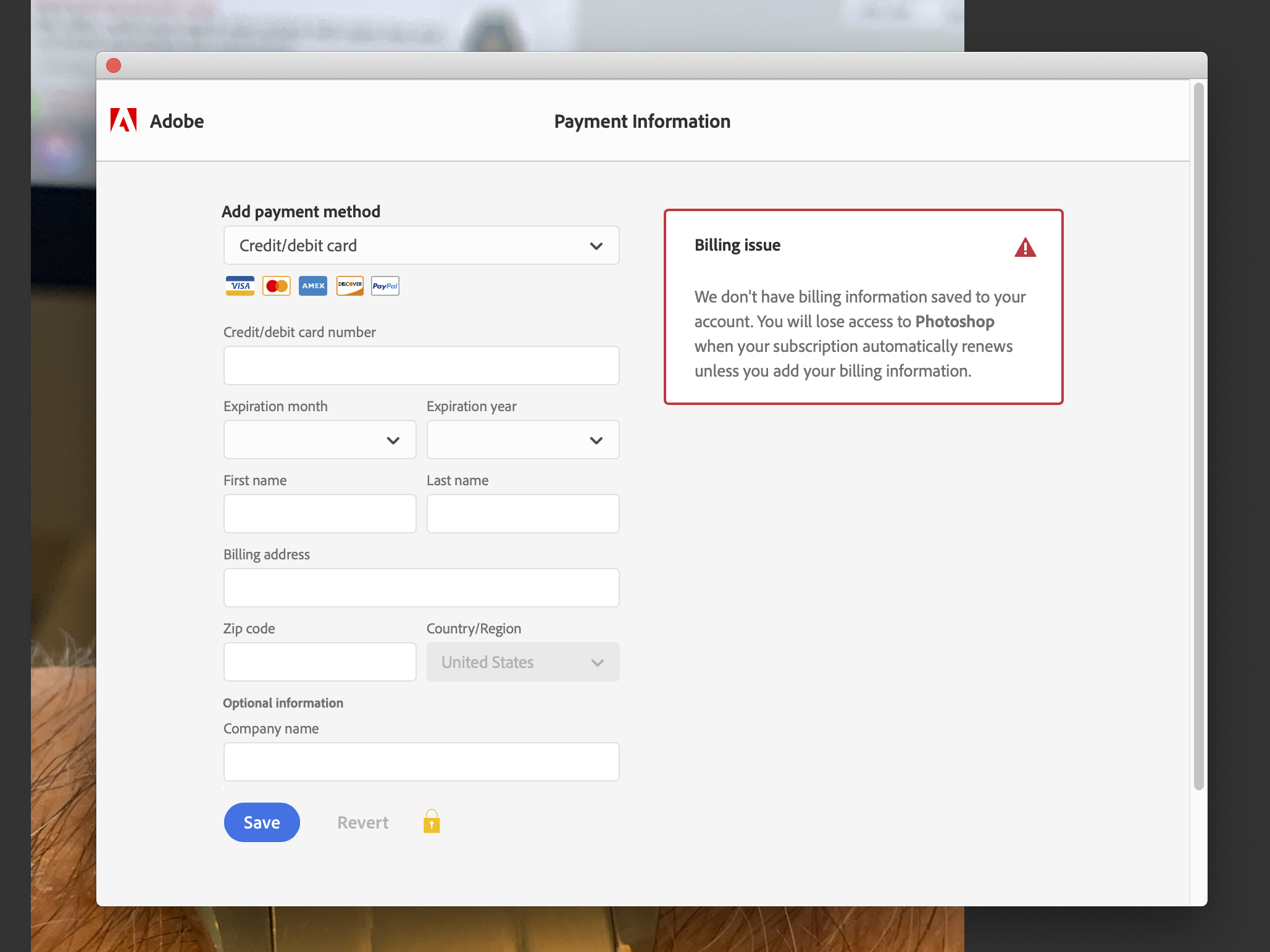The image size is (1270, 952).
Task: Open the Country/Region selector
Action: [x=522, y=662]
